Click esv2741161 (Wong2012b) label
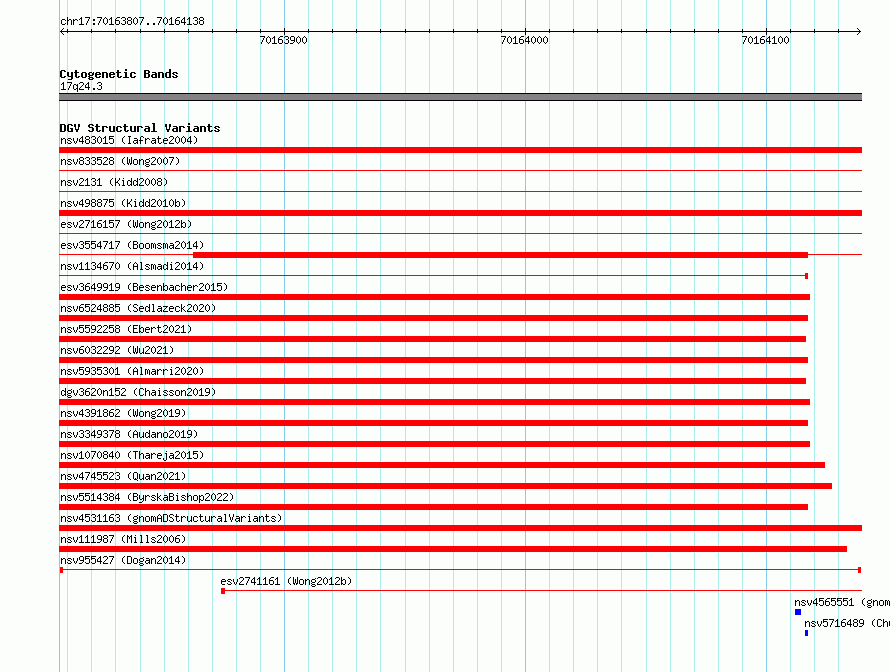This screenshot has width=890, height=672. coord(286,581)
